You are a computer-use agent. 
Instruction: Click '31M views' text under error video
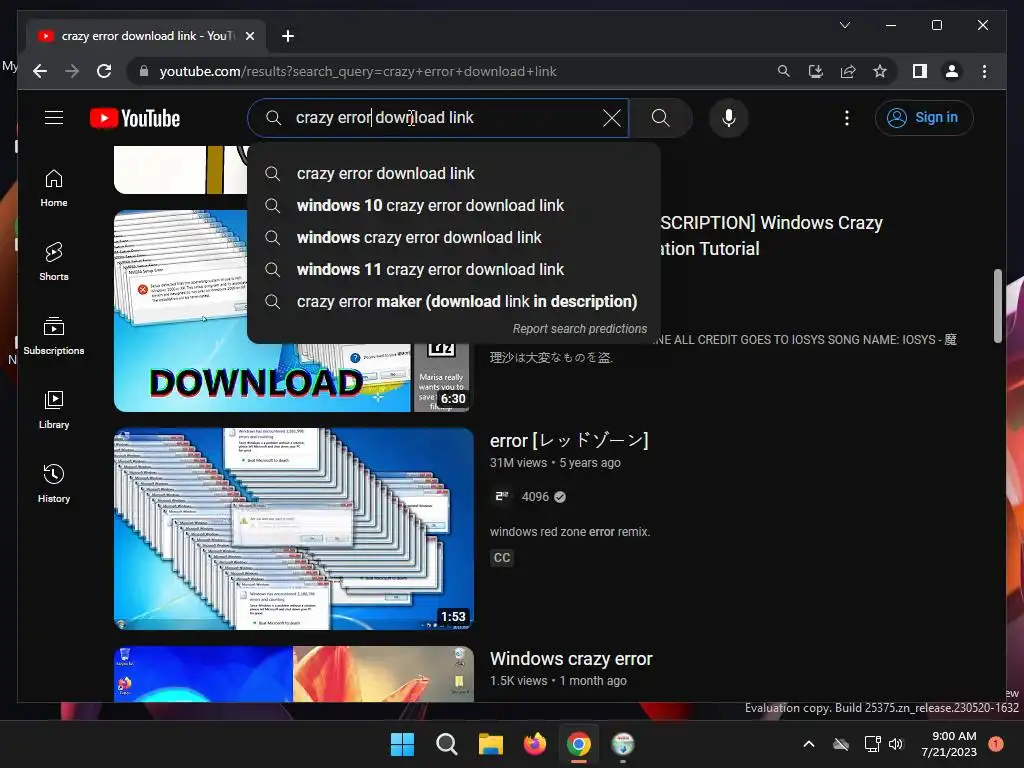click(x=519, y=463)
